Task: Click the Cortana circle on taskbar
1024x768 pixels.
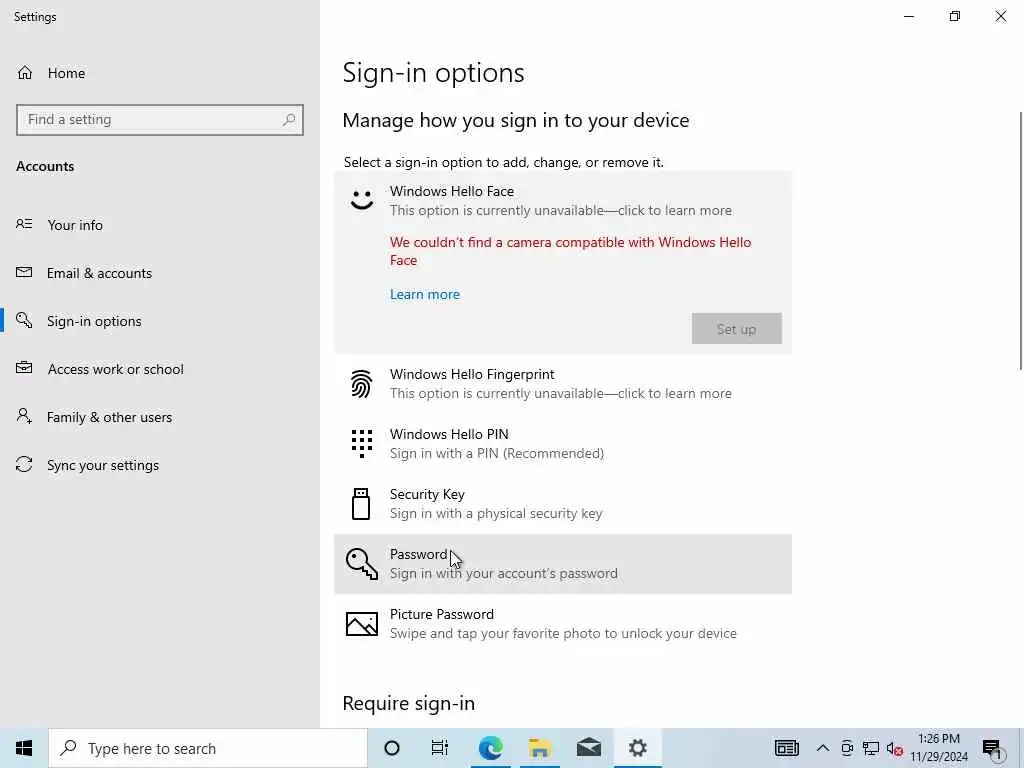Action: coord(392,748)
